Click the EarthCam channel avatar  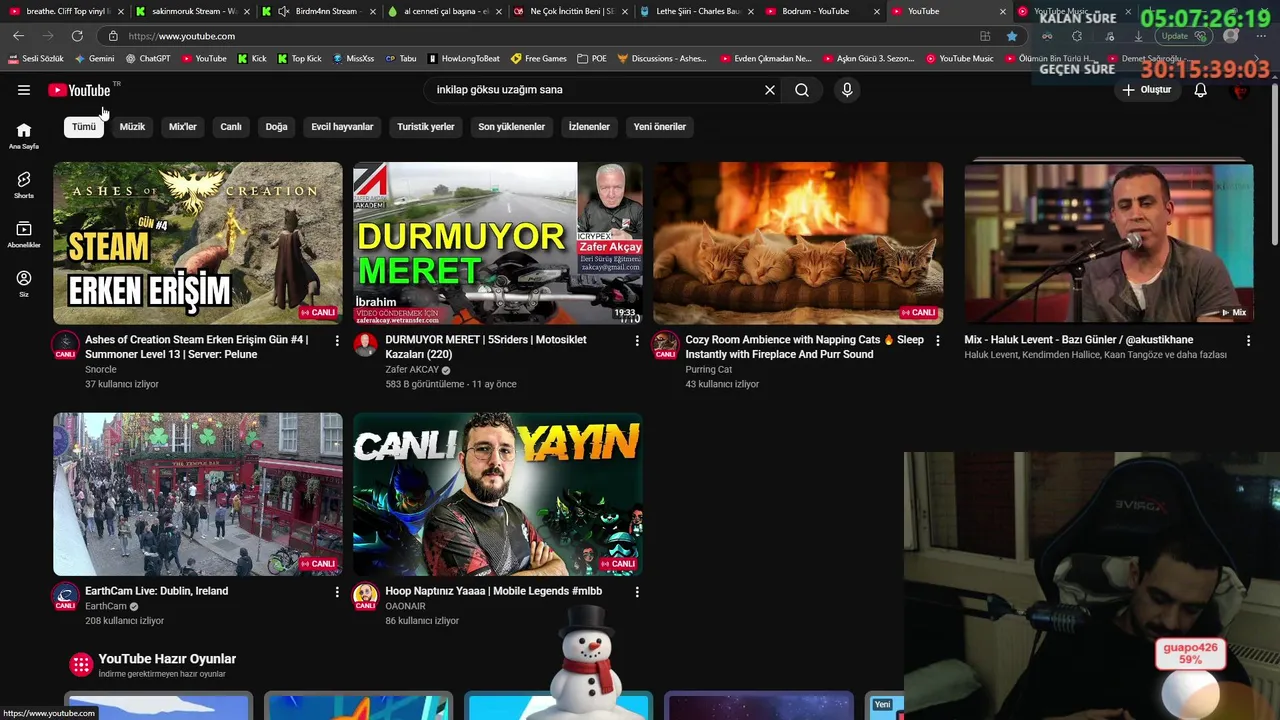pyautogui.click(x=65, y=596)
